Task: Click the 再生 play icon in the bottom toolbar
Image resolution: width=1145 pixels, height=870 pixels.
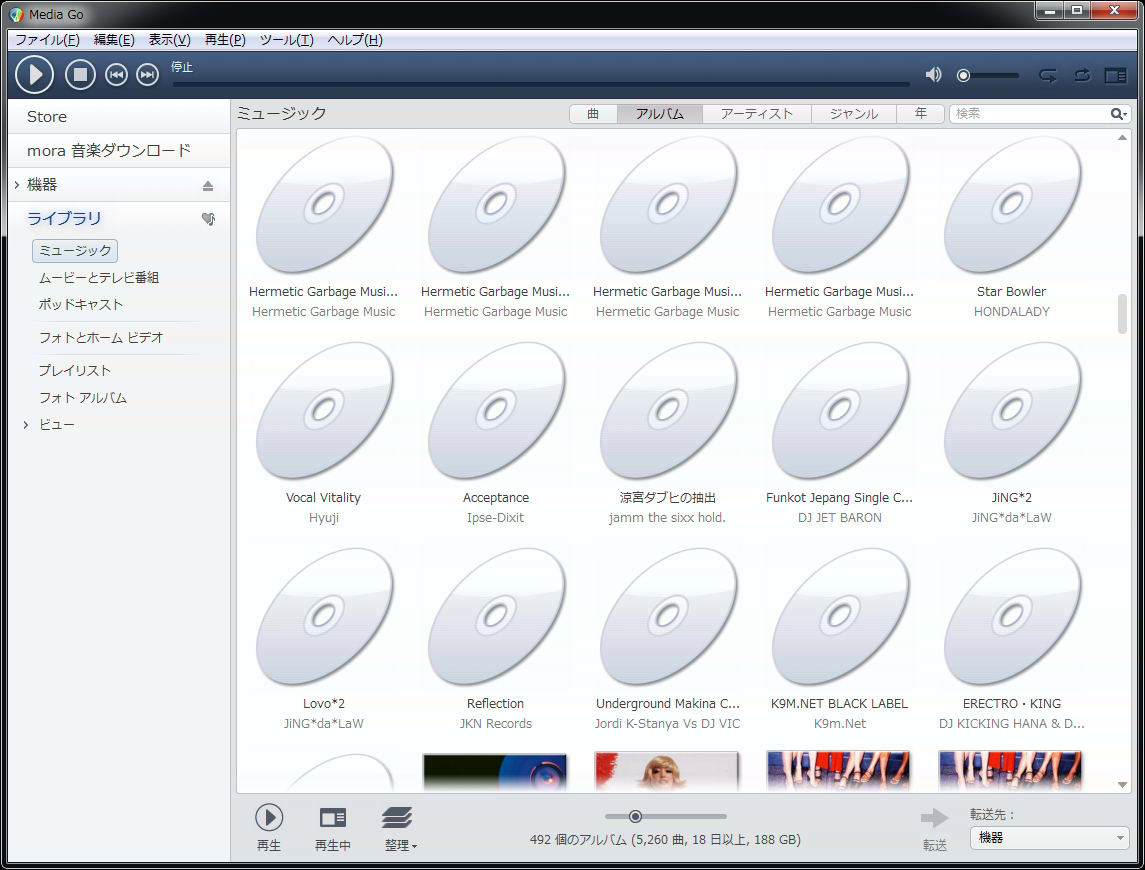Action: click(x=269, y=817)
